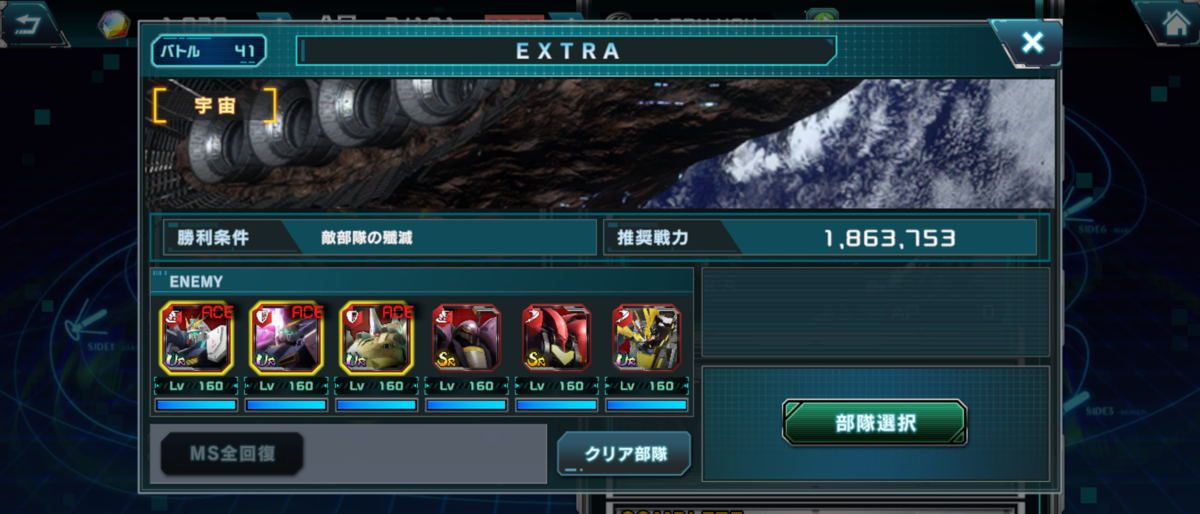Tap the last enemy's Lv 160 label
This screenshot has width=1200, height=514.
(x=647, y=386)
